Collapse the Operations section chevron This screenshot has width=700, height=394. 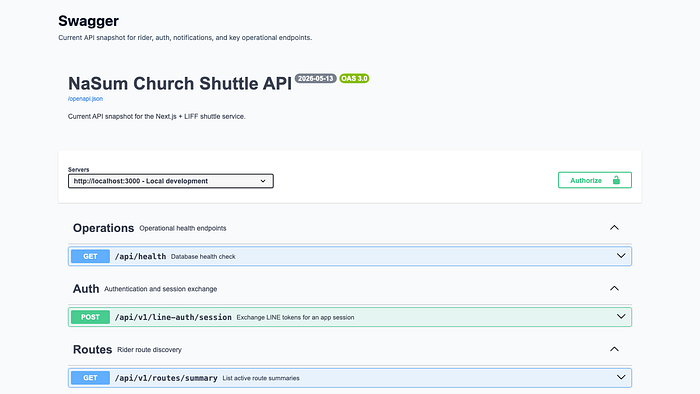coord(614,228)
